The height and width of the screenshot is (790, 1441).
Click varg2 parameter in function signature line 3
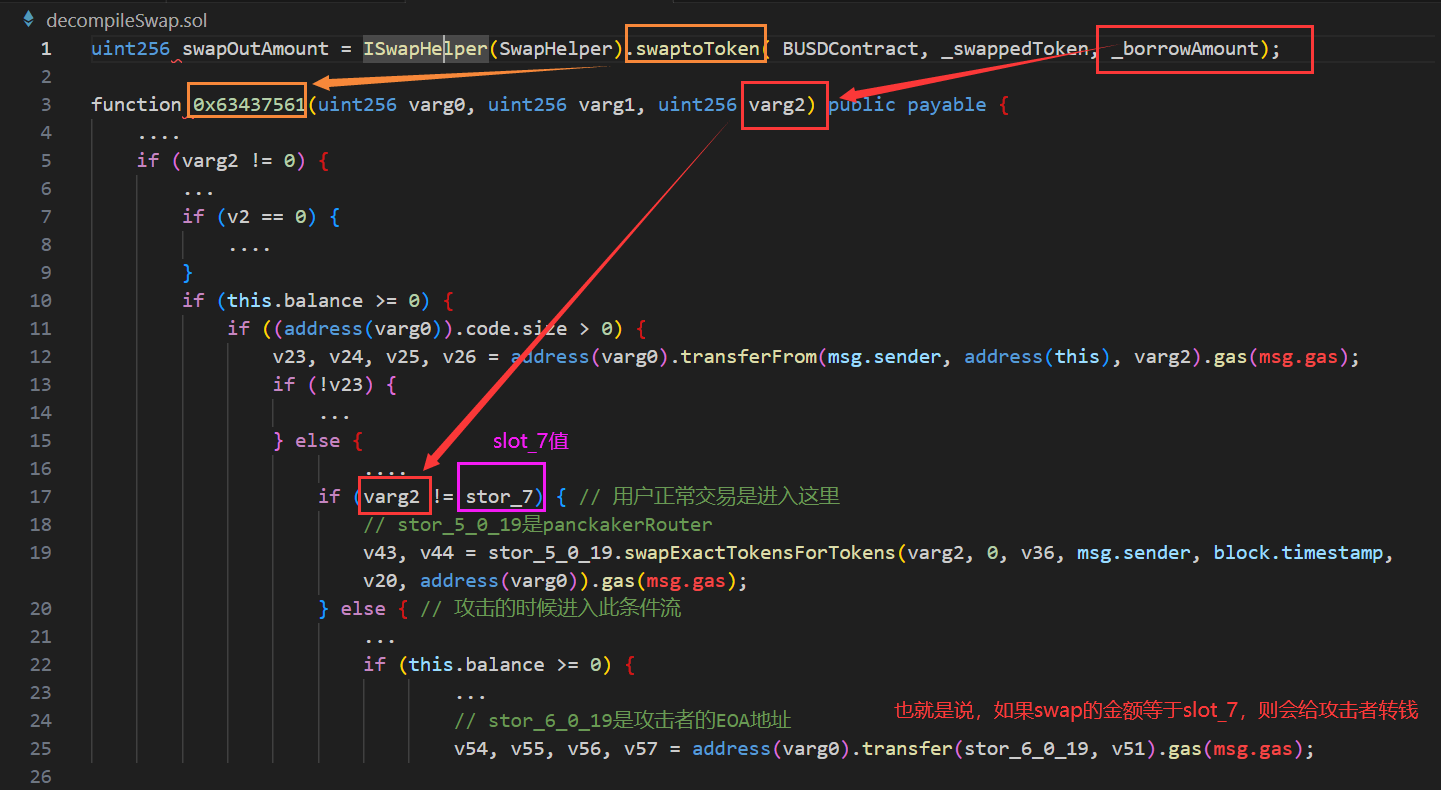point(777,105)
